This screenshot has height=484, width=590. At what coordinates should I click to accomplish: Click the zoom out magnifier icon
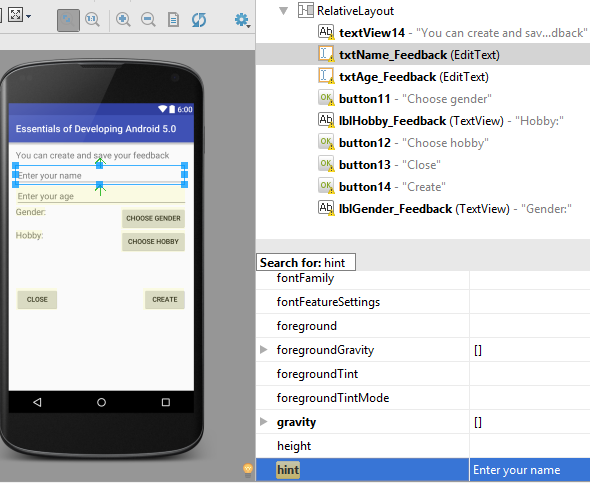click(x=148, y=19)
